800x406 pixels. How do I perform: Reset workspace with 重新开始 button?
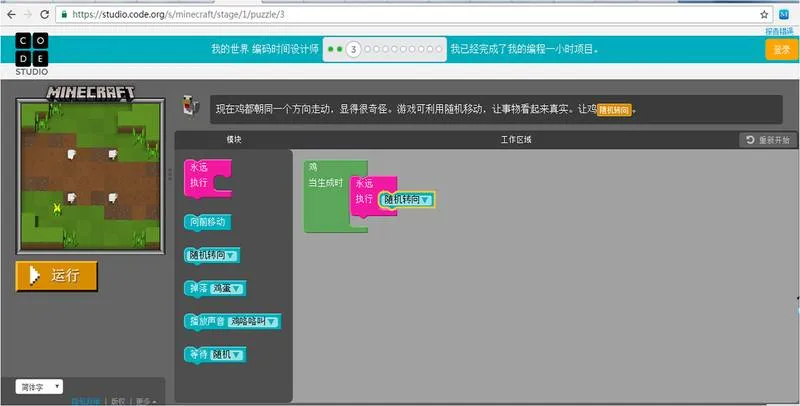(x=768, y=140)
